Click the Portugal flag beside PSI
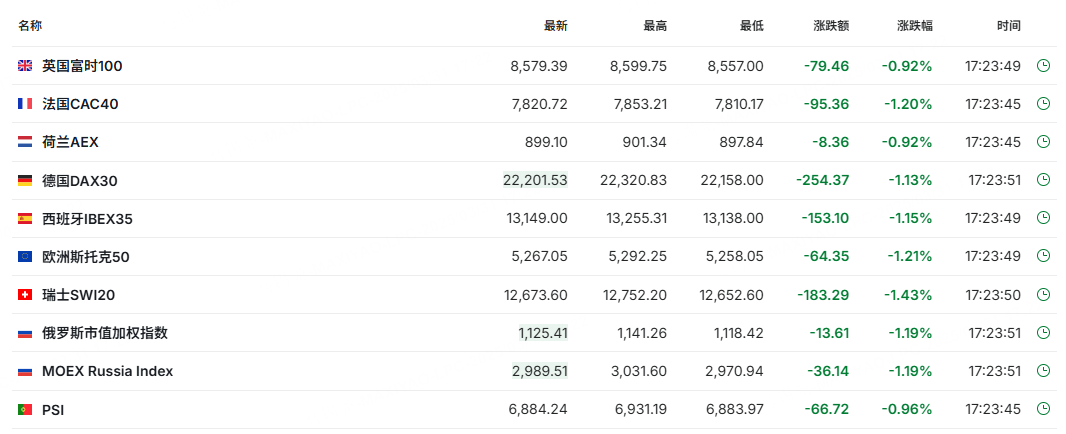Viewport: 1066px width, 434px height. tap(25, 409)
